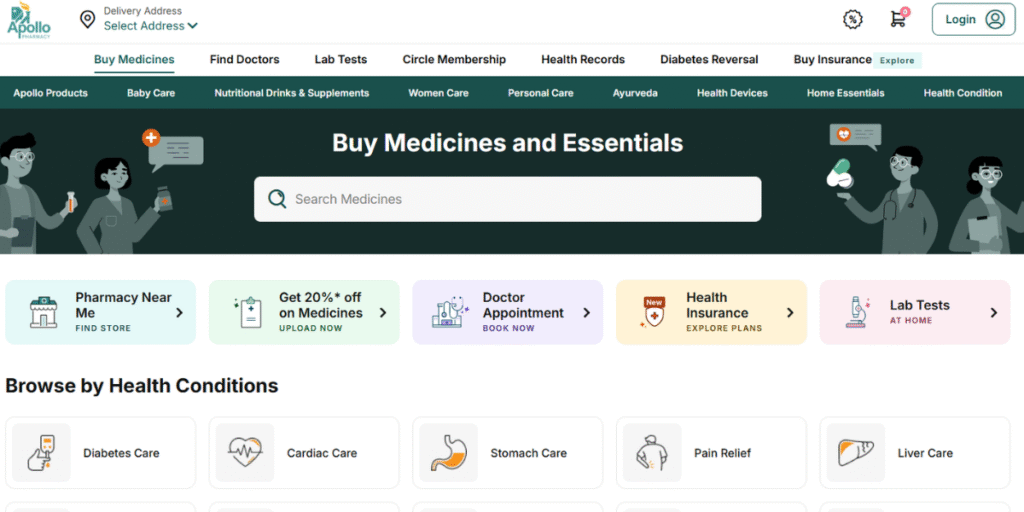The image size is (1024, 512).
Task: Click the Delivery Address label
Action: [143, 11]
